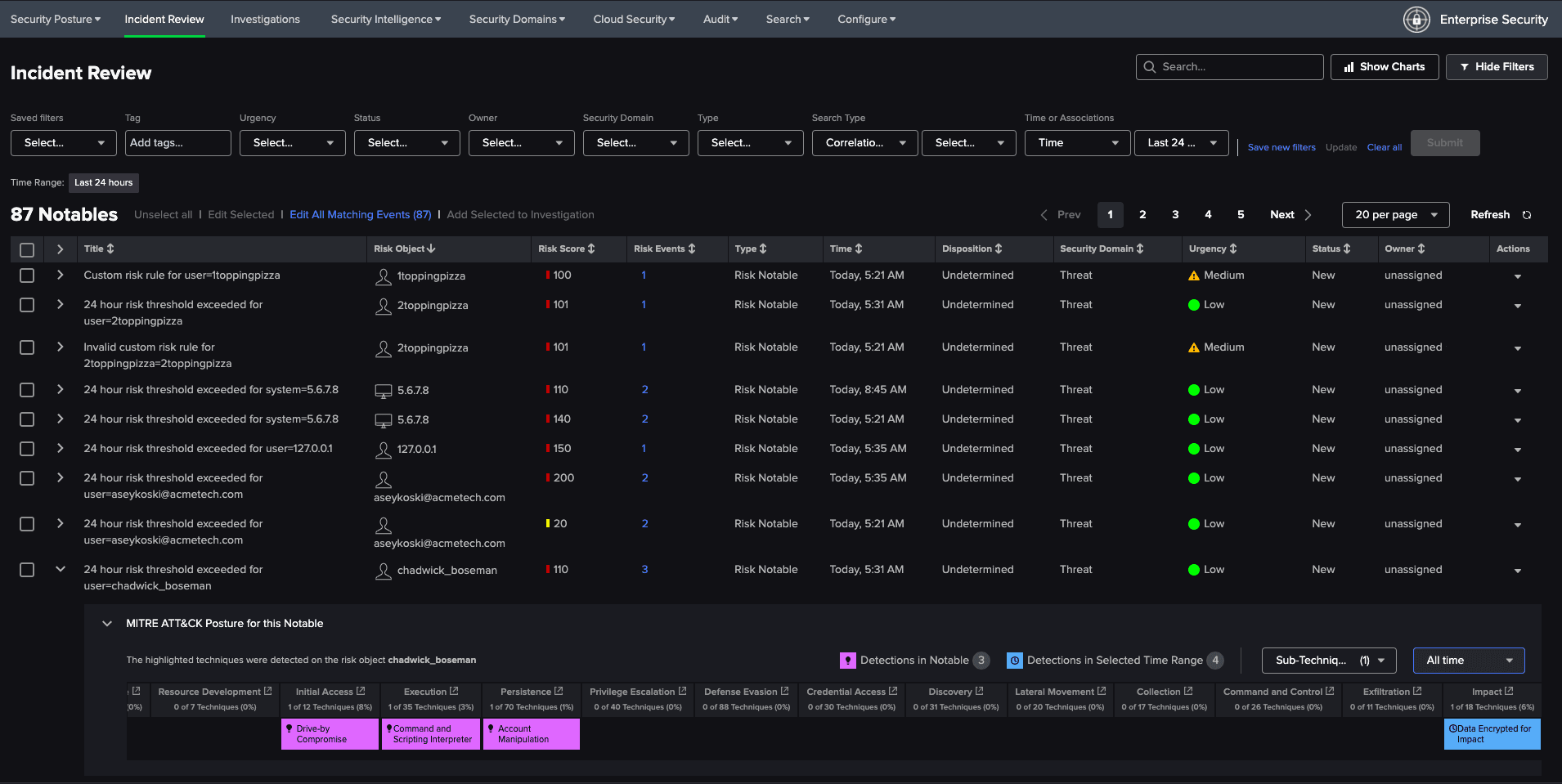Click the Medium urgency warning triangle icon
The height and width of the screenshot is (784, 1562).
click(1193, 276)
